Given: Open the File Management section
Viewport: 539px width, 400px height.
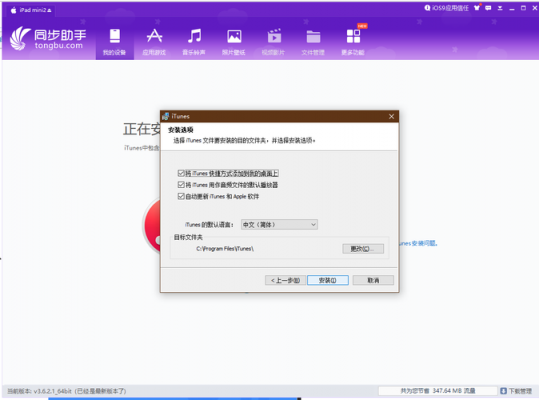Looking at the screenshot, I should tap(313, 42).
